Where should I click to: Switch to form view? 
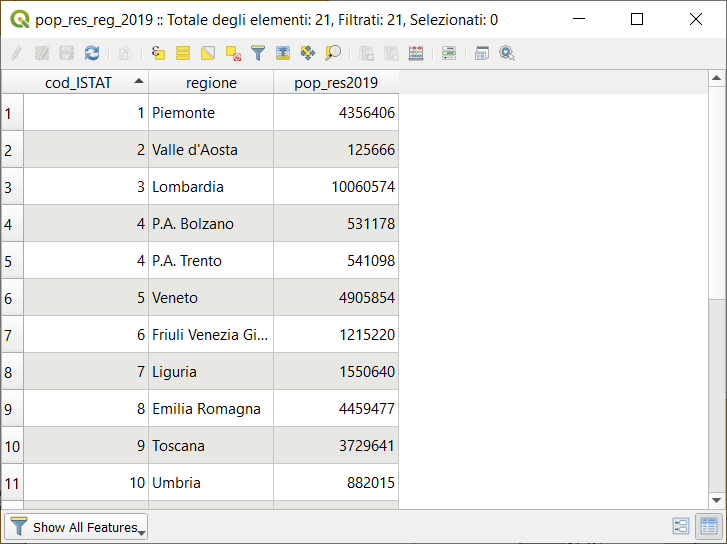(681, 526)
